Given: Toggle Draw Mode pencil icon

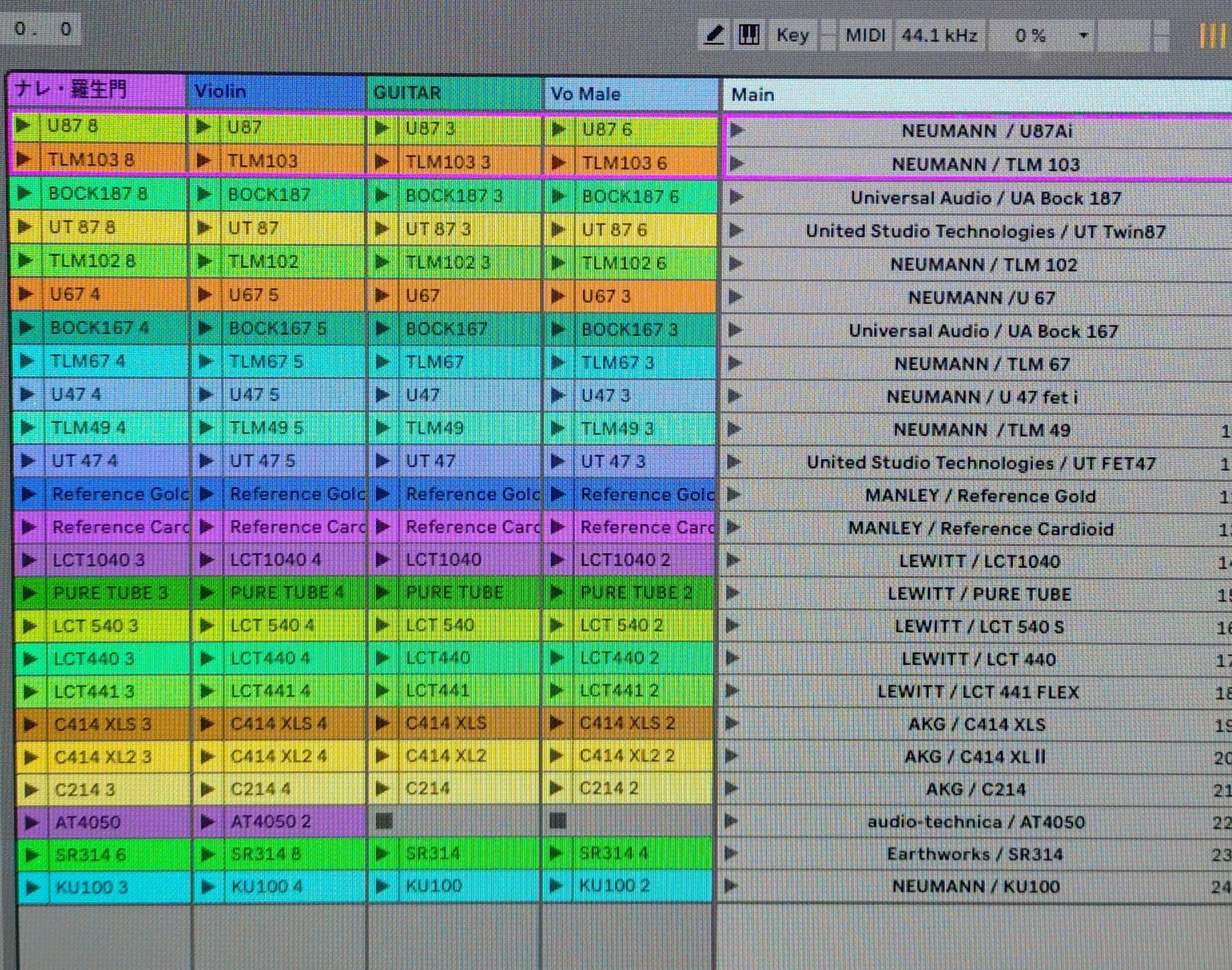Looking at the screenshot, I should point(714,35).
